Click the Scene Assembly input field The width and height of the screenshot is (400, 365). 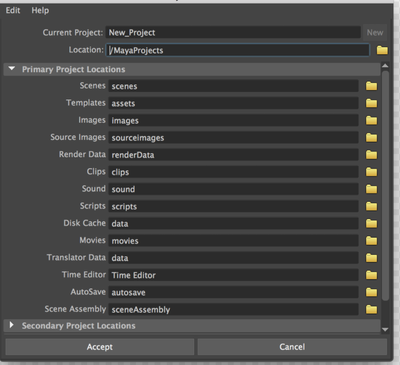pos(233,309)
